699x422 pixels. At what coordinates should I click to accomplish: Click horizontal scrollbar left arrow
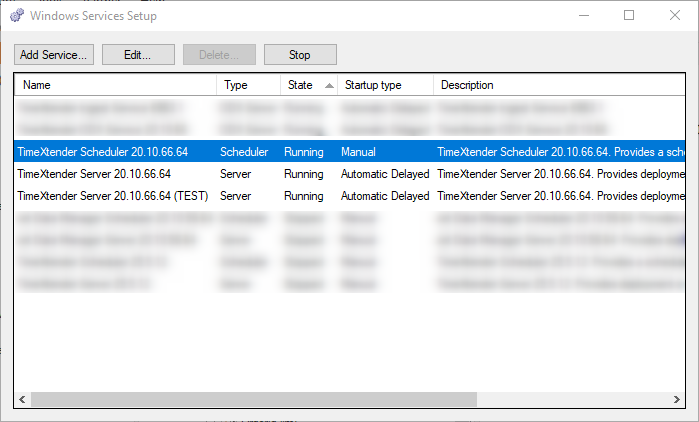coord(22,399)
